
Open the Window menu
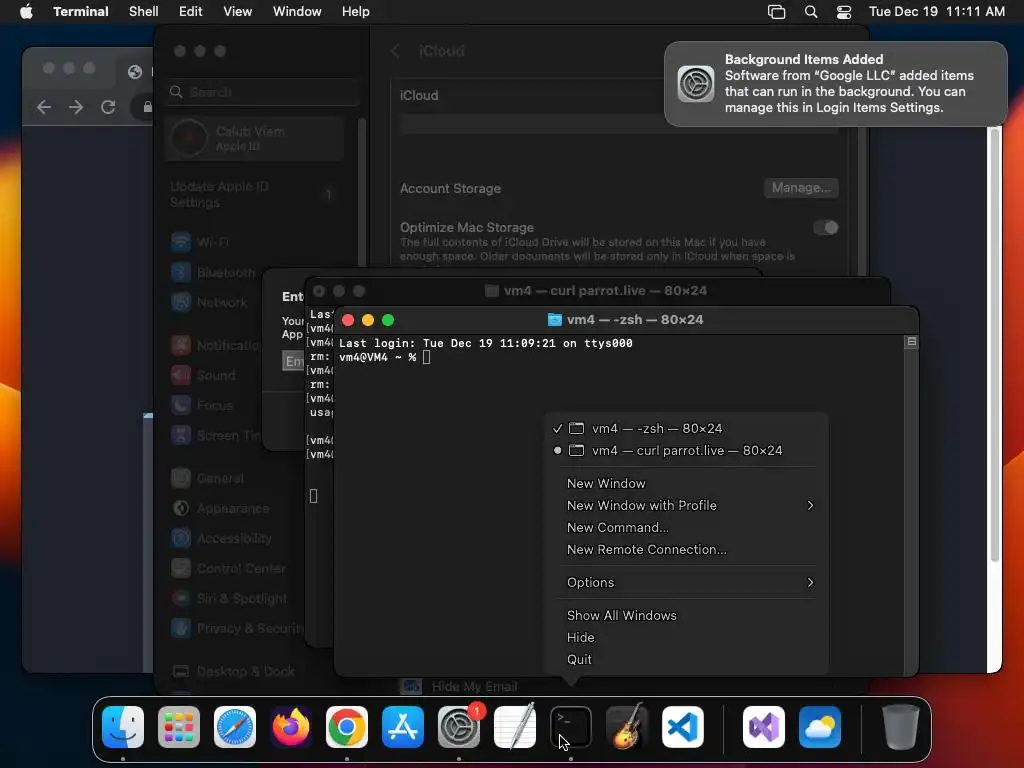pos(296,12)
